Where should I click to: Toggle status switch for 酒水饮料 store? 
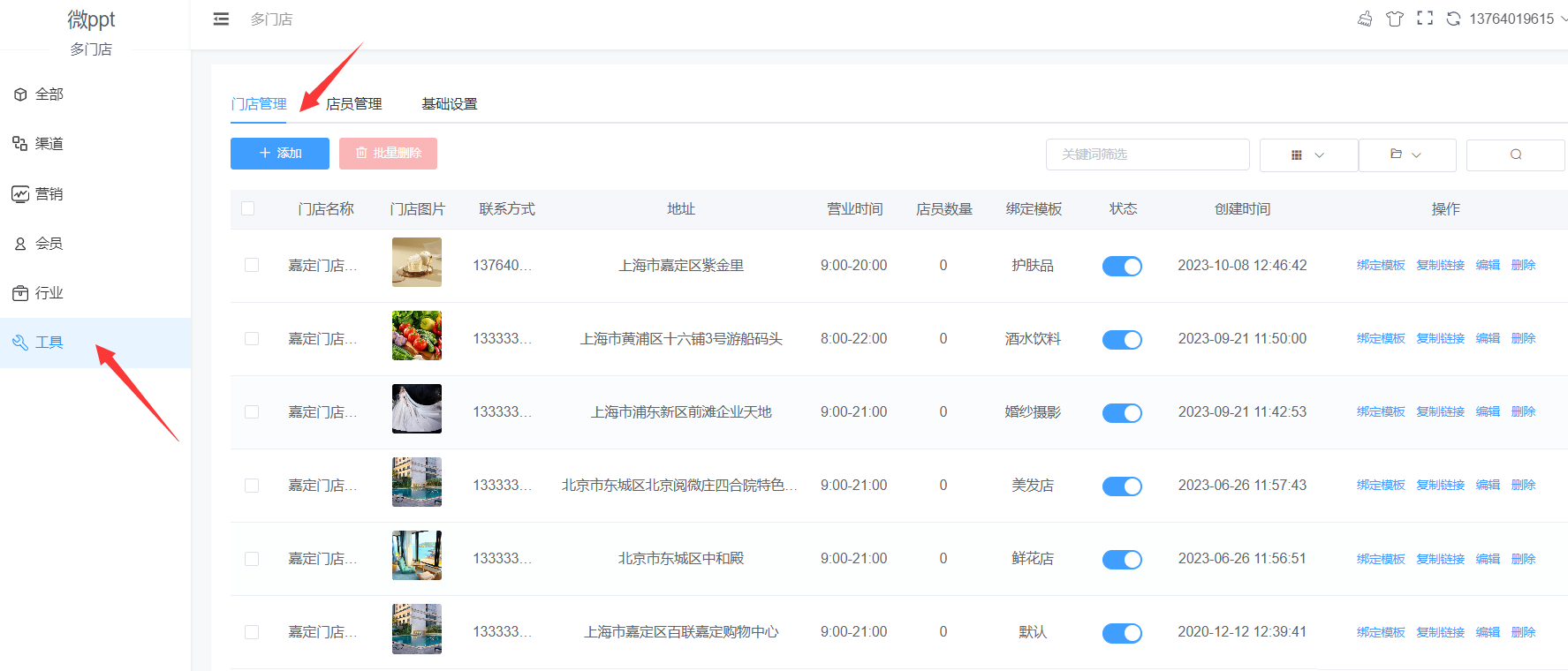coord(1122,340)
